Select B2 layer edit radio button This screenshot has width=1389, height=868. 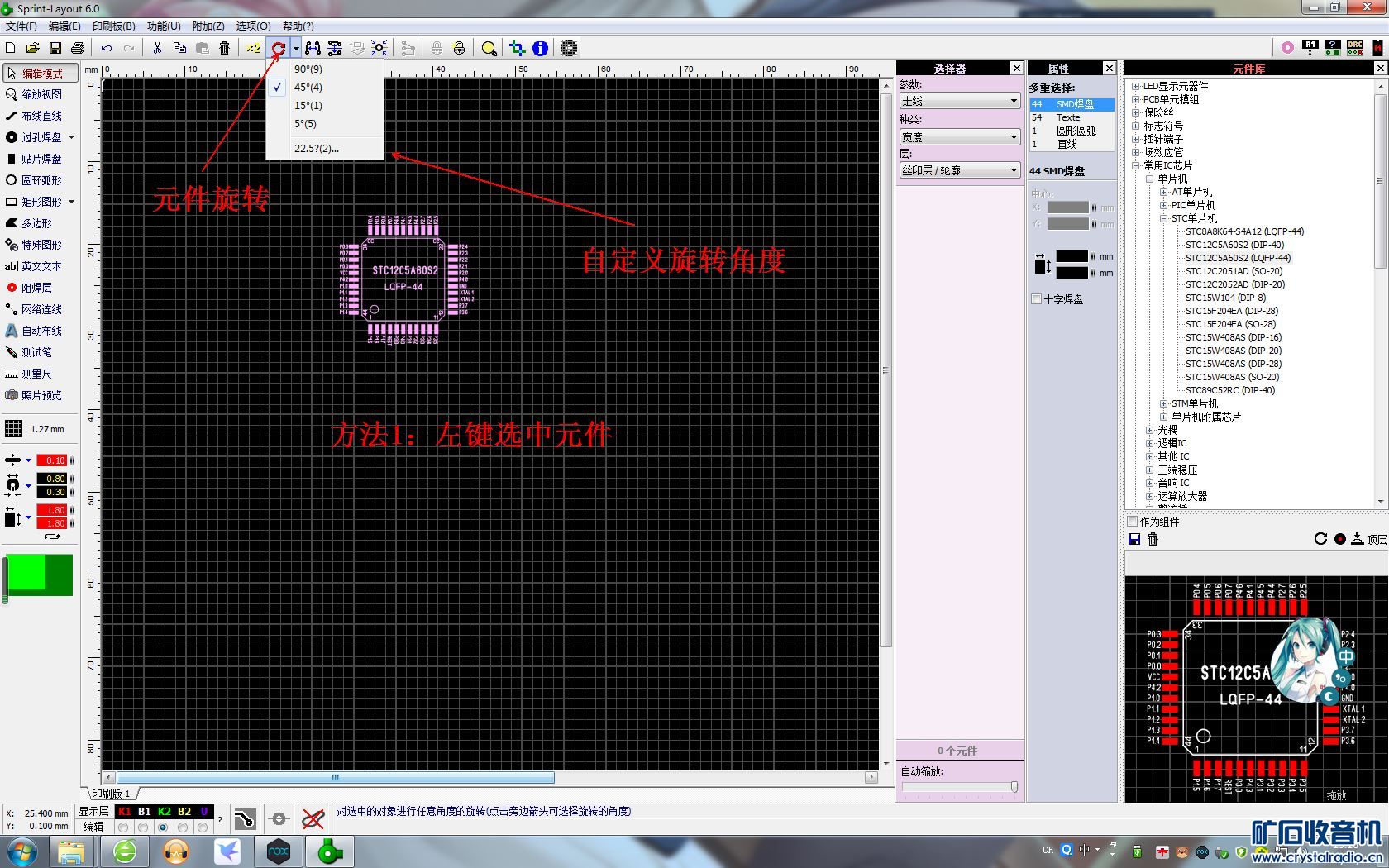click(183, 827)
